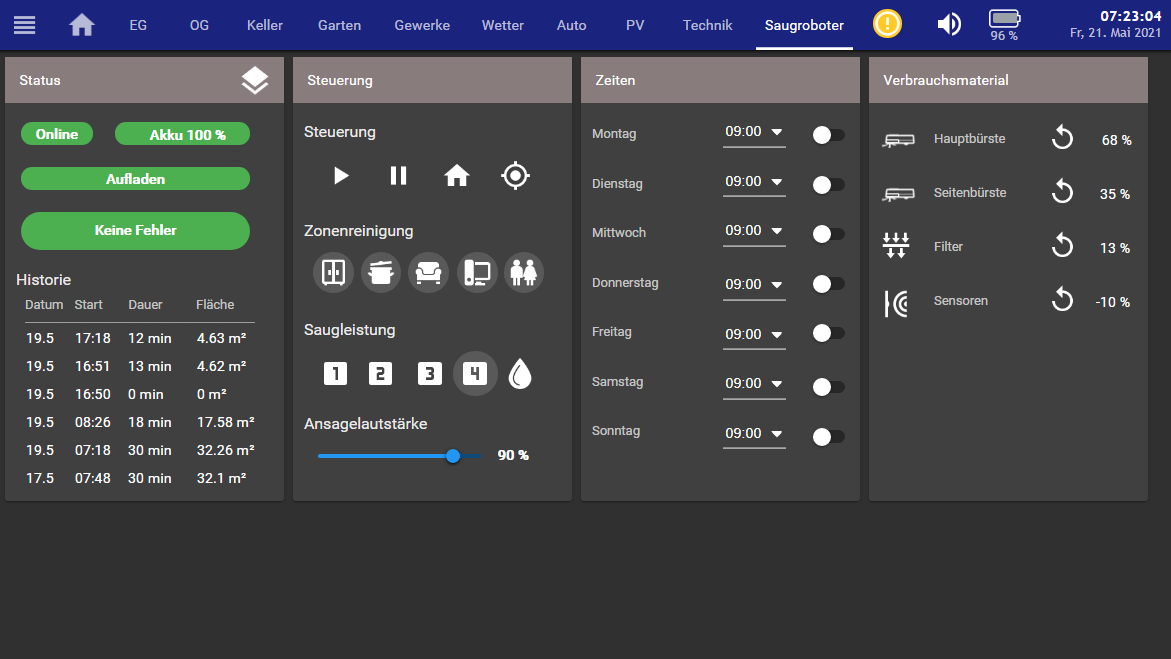Open the layers icon in Status panel
This screenshot has height=659, width=1171.
click(255, 81)
